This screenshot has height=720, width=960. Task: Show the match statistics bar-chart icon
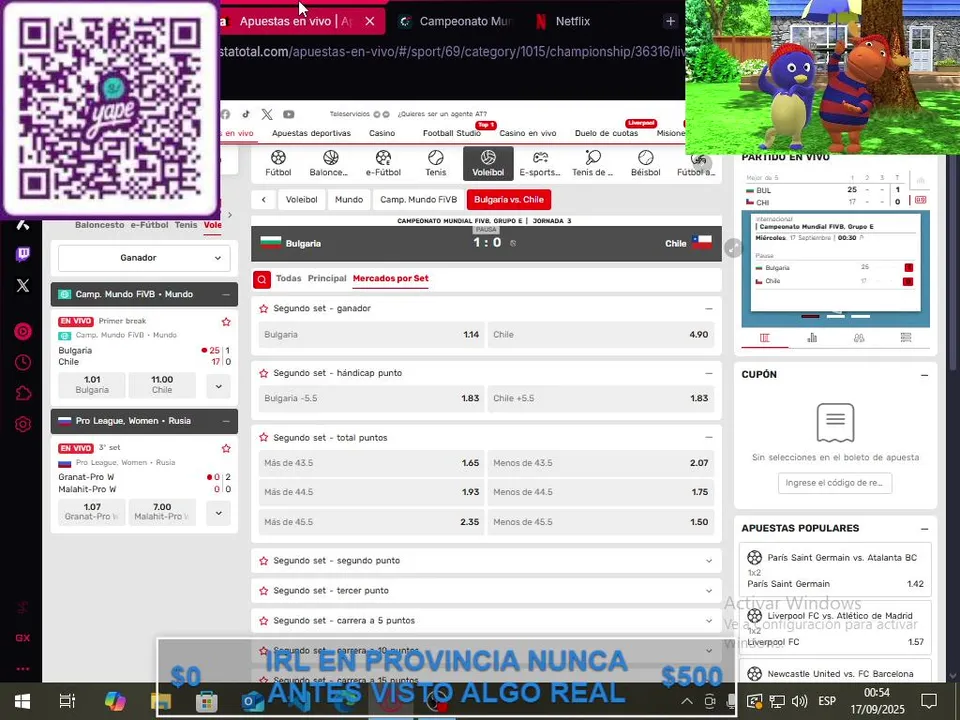812,337
